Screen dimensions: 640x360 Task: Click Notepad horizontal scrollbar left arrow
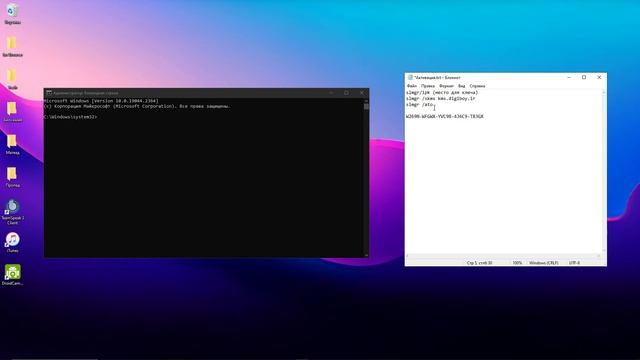point(407,256)
